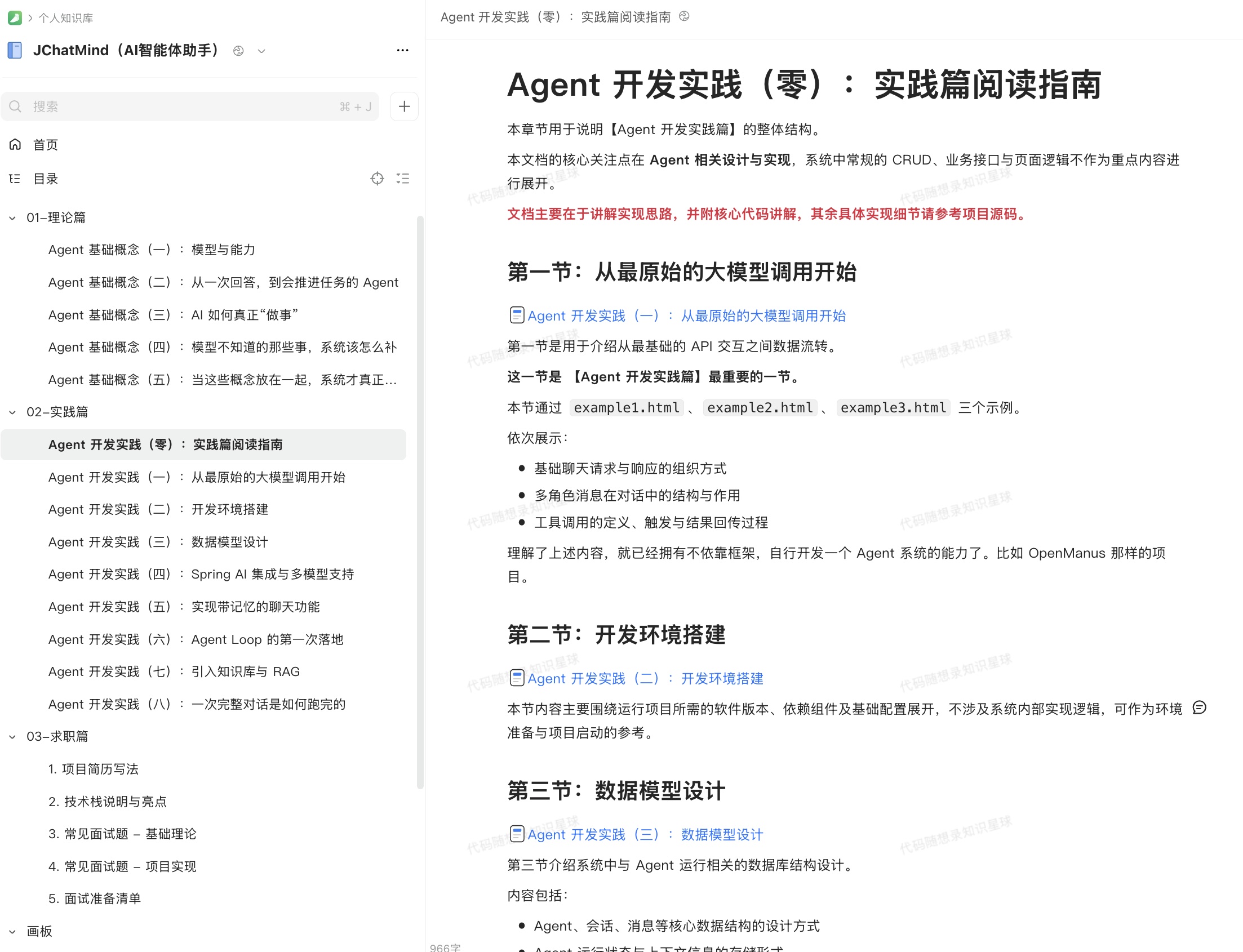Screen dimensions: 1243x952
Task: Go to 首页 in the sidebar
Action: coord(45,145)
